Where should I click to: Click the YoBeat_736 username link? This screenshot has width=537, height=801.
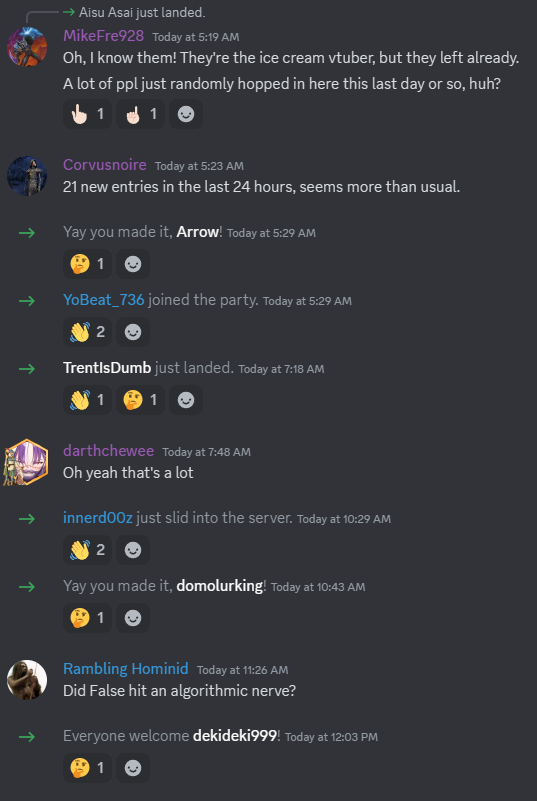click(104, 300)
